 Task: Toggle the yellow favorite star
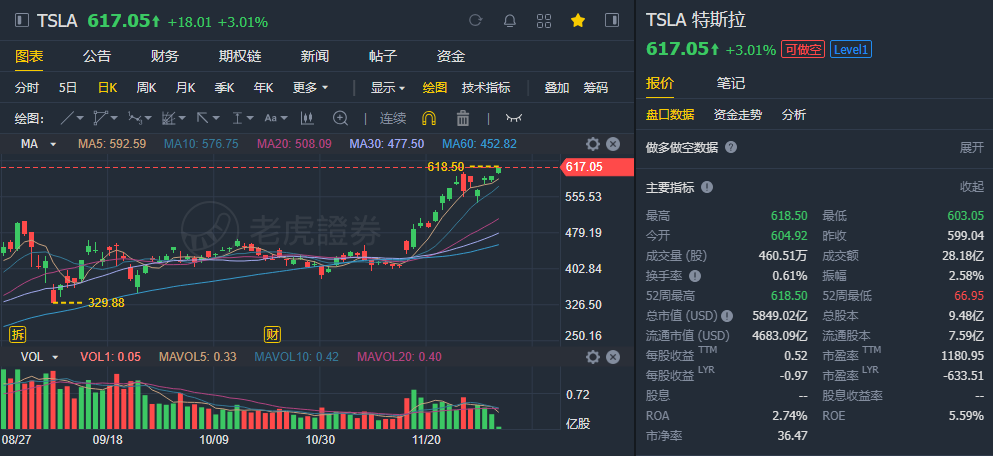tap(578, 21)
